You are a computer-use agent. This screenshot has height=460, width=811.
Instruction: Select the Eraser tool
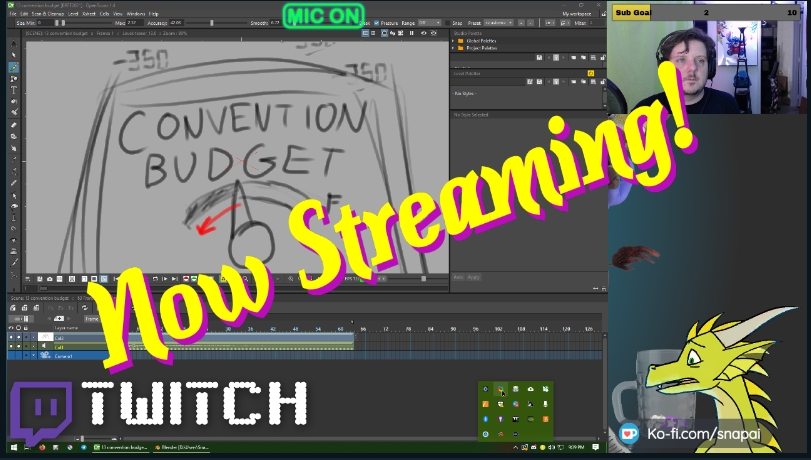pyautogui.click(x=13, y=125)
